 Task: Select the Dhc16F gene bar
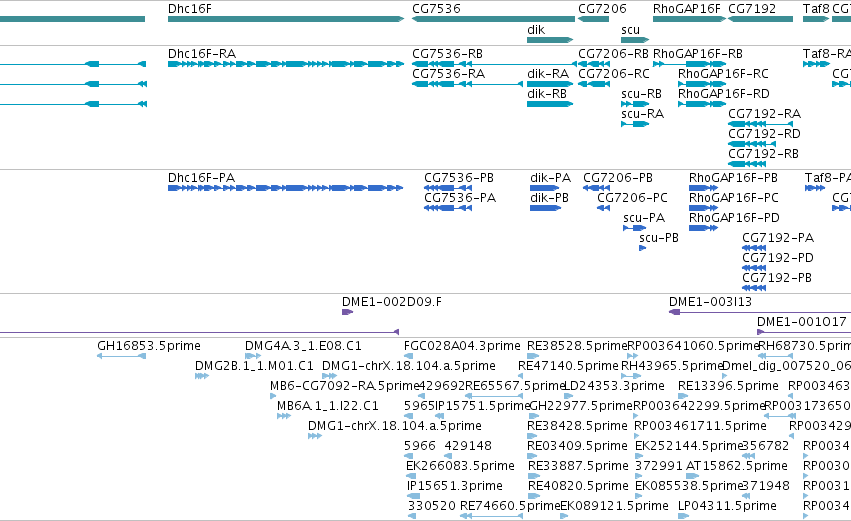coord(286,19)
